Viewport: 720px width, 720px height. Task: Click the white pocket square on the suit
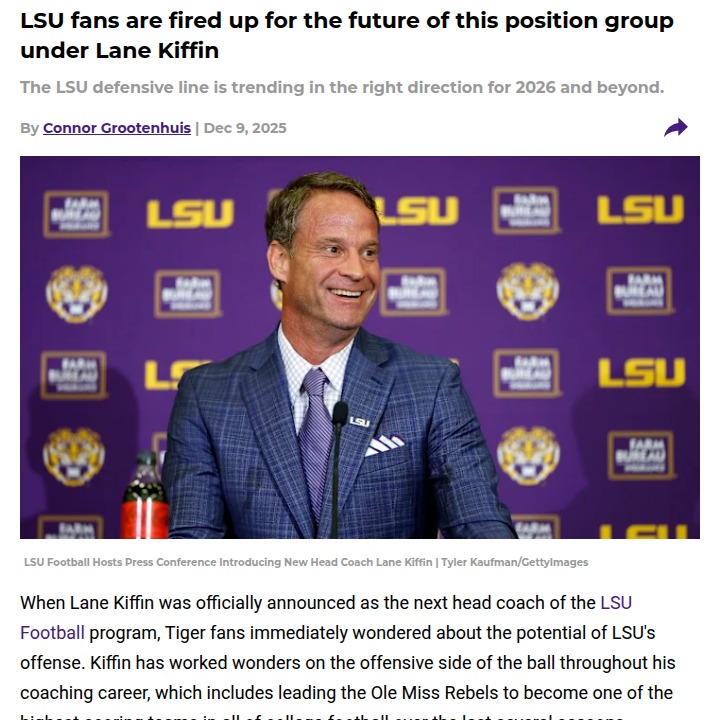(x=385, y=444)
